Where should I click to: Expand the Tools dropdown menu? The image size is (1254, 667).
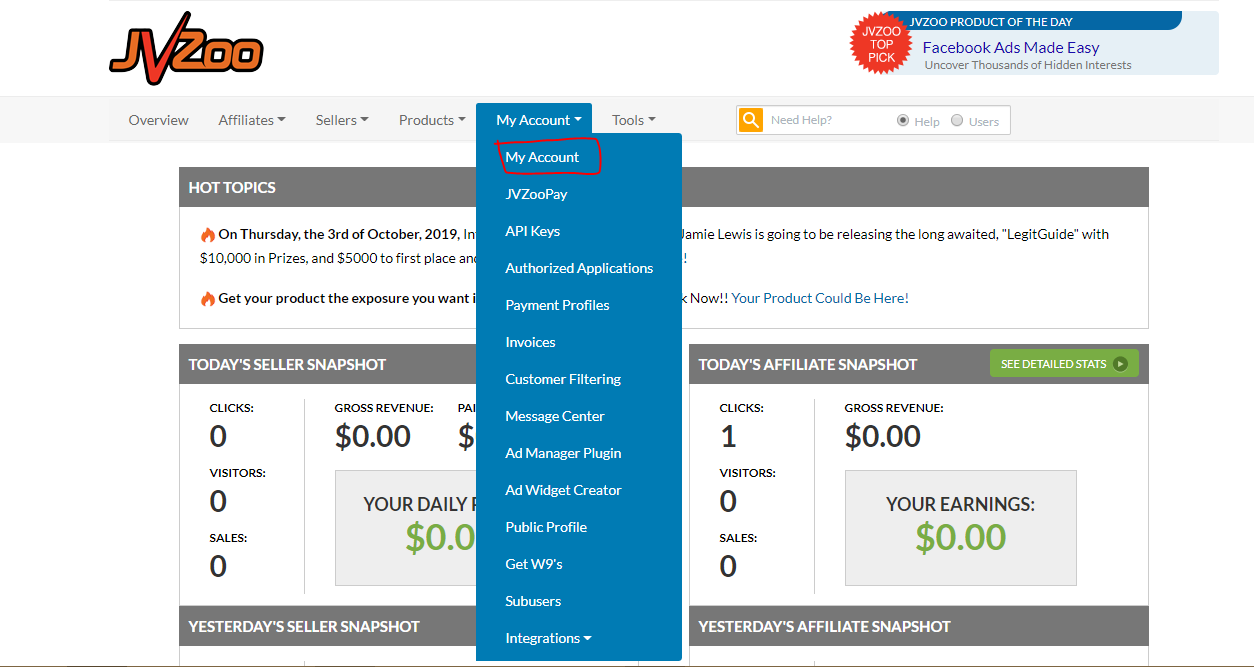[634, 120]
